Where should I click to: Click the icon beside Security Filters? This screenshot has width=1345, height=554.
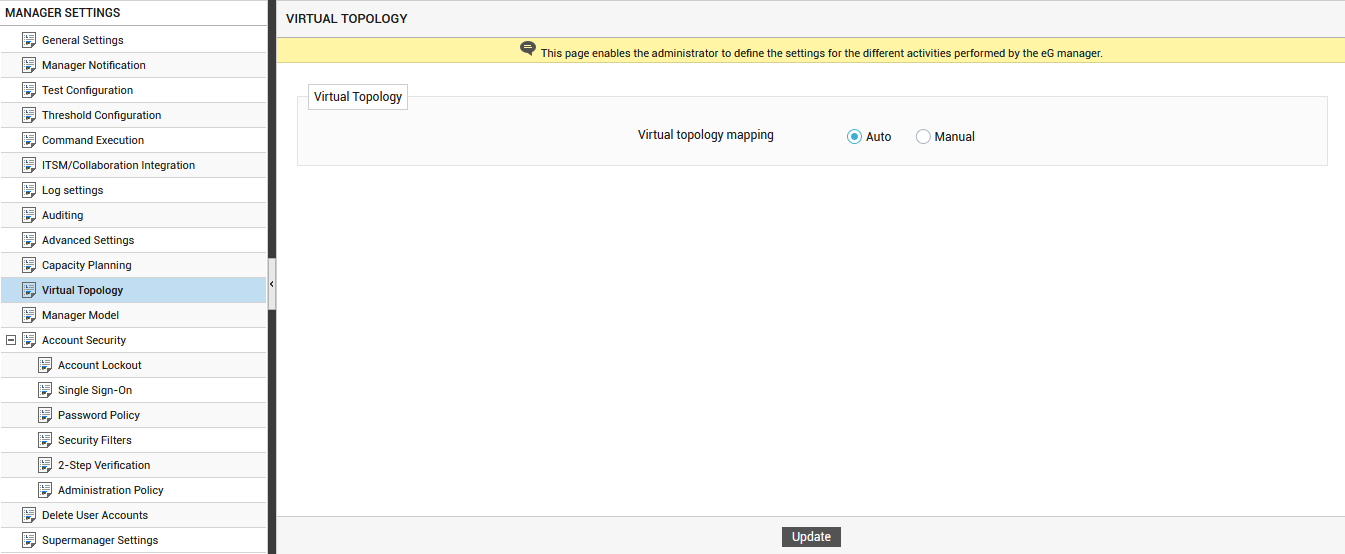coord(45,440)
